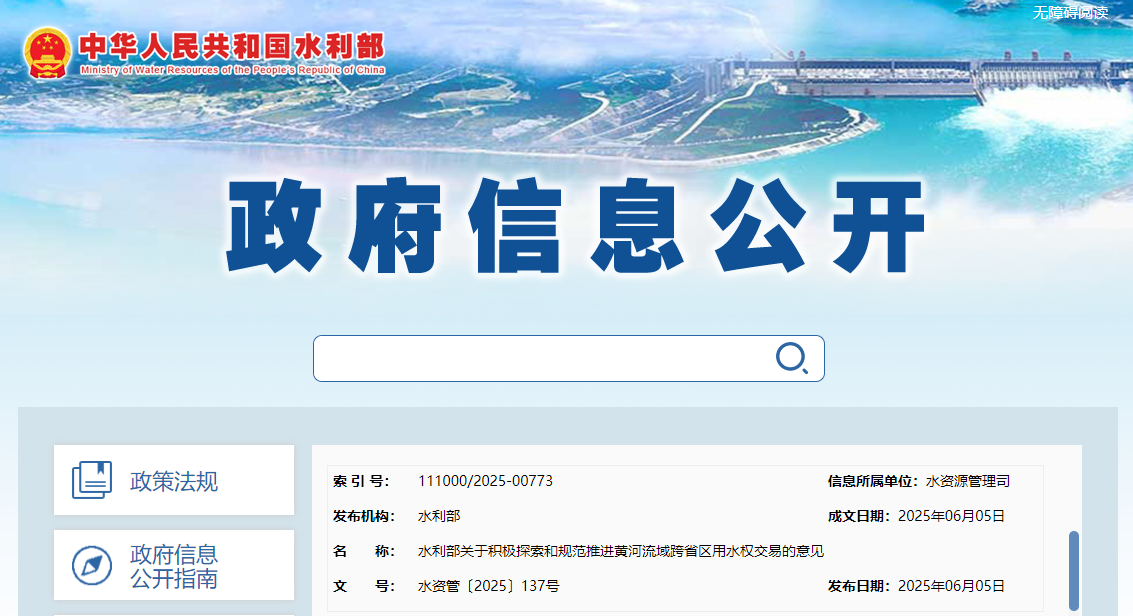Click the document number 水资管〔2025〕137号
Image resolution: width=1133 pixels, height=616 pixels.
tap(488, 586)
